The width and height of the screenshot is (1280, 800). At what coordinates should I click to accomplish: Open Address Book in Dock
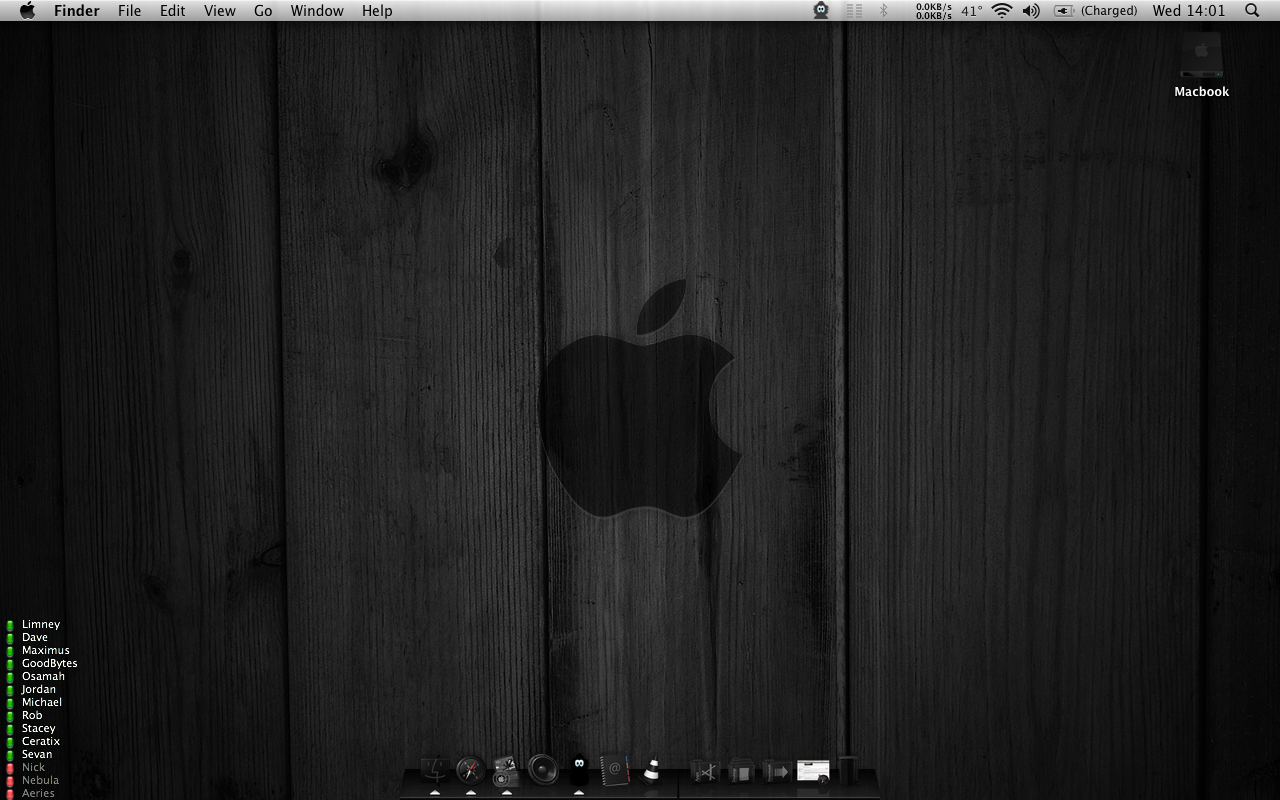click(x=614, y=771)
